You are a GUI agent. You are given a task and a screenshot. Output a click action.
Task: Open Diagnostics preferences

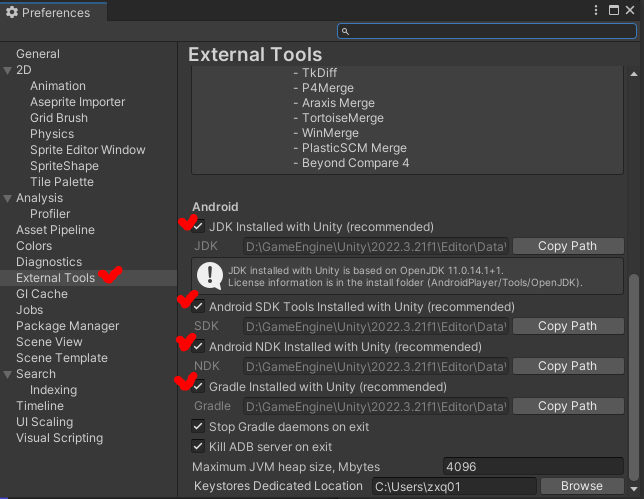pos(49,262)
